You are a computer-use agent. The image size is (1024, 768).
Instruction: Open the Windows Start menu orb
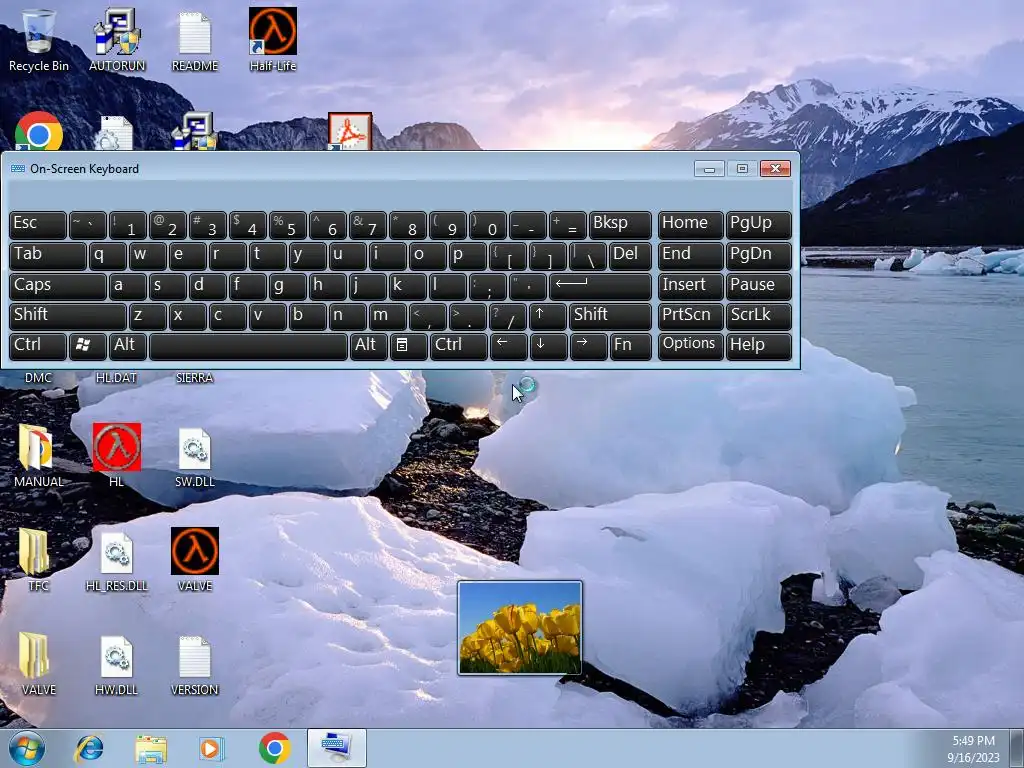click(27, 748)
